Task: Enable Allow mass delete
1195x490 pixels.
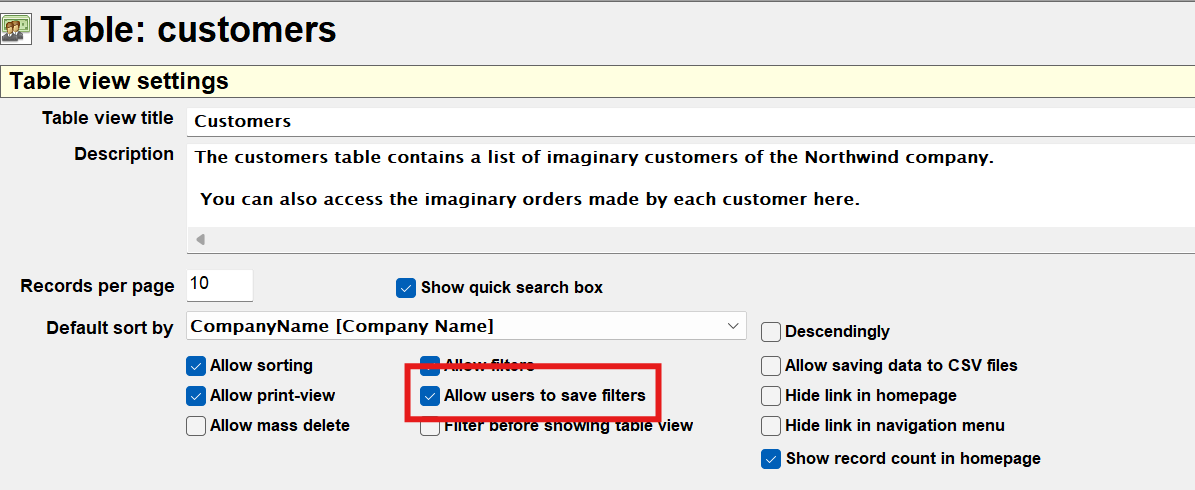Action: (x=196, y=426)
